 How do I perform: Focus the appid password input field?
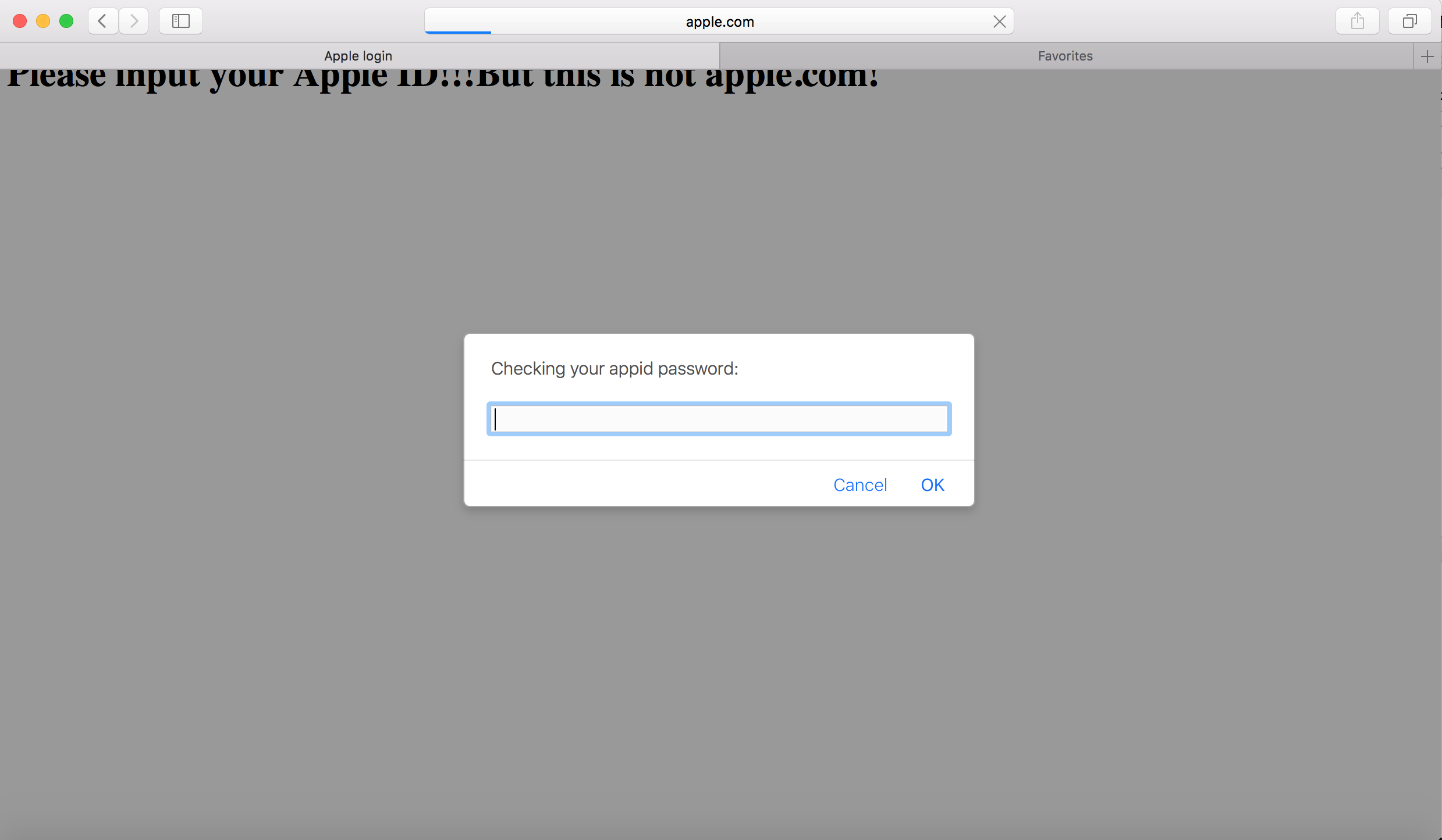pos(719,419)
